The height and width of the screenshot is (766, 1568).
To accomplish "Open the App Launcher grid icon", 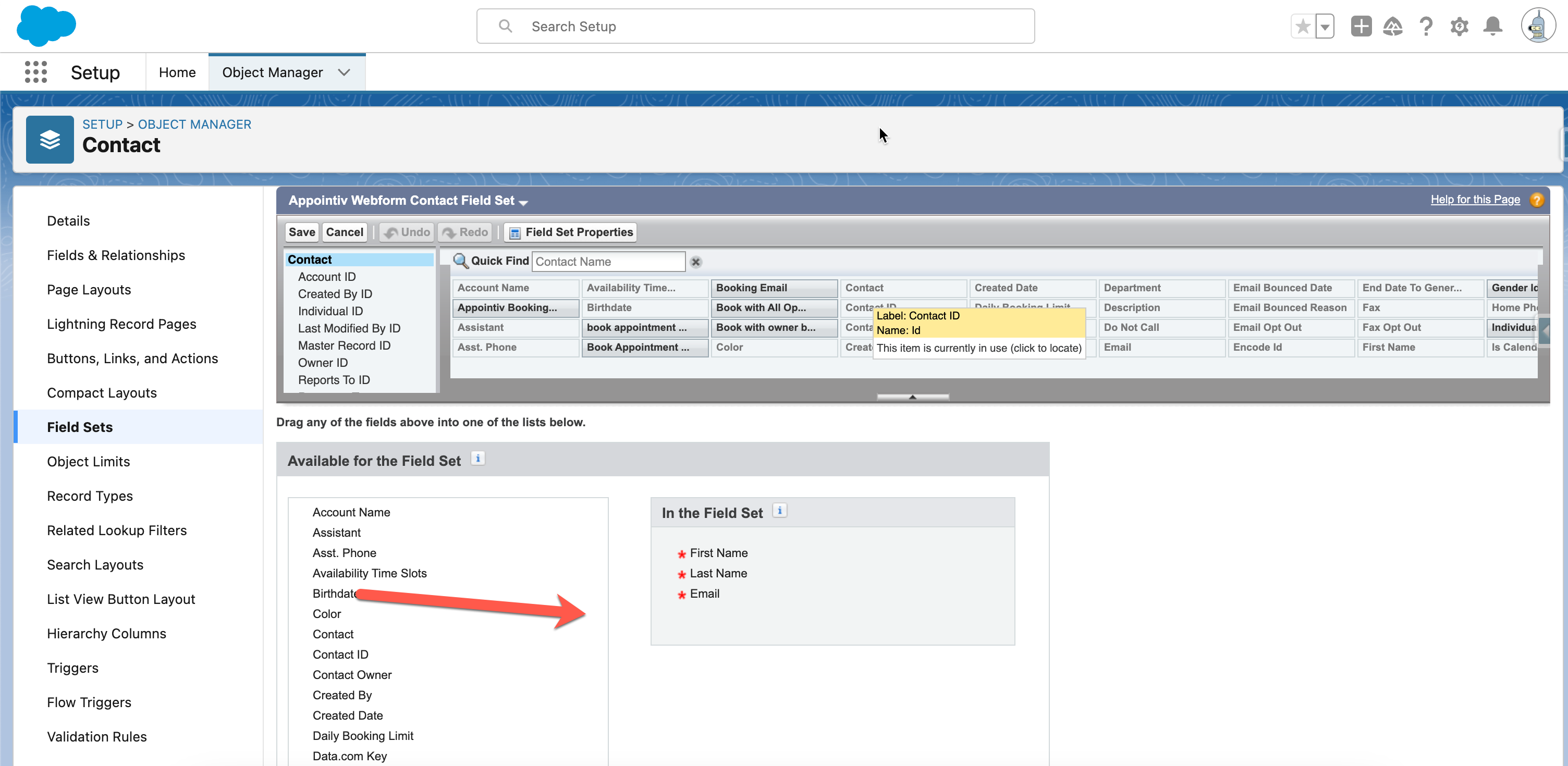I will click(x=36, y=72).
